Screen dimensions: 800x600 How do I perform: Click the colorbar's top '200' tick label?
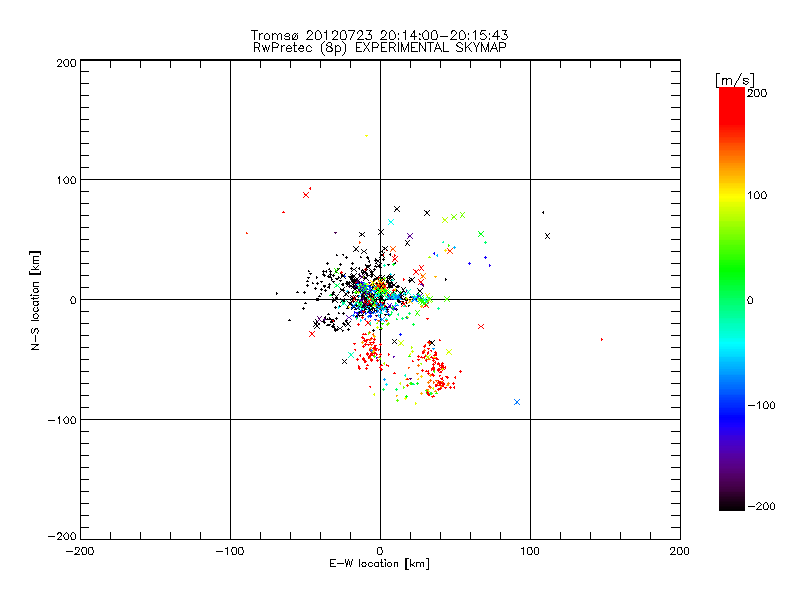click(757, 93)
